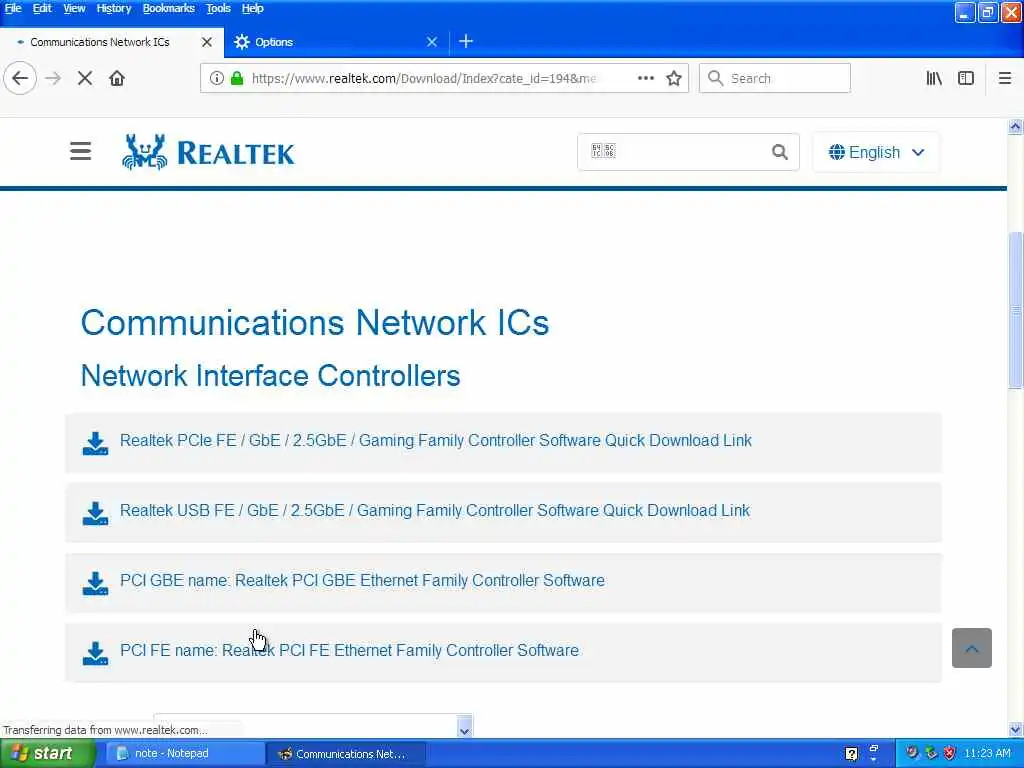Show site information icon in address bar
The height and width of the screenshot is (768, 1024).
(216, 78)
